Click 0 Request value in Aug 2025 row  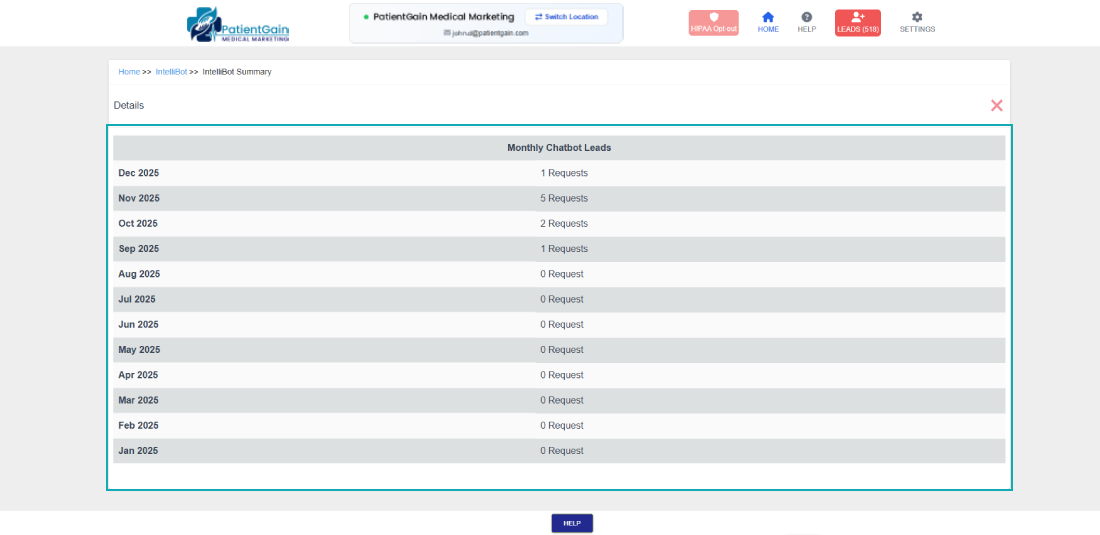562,274
